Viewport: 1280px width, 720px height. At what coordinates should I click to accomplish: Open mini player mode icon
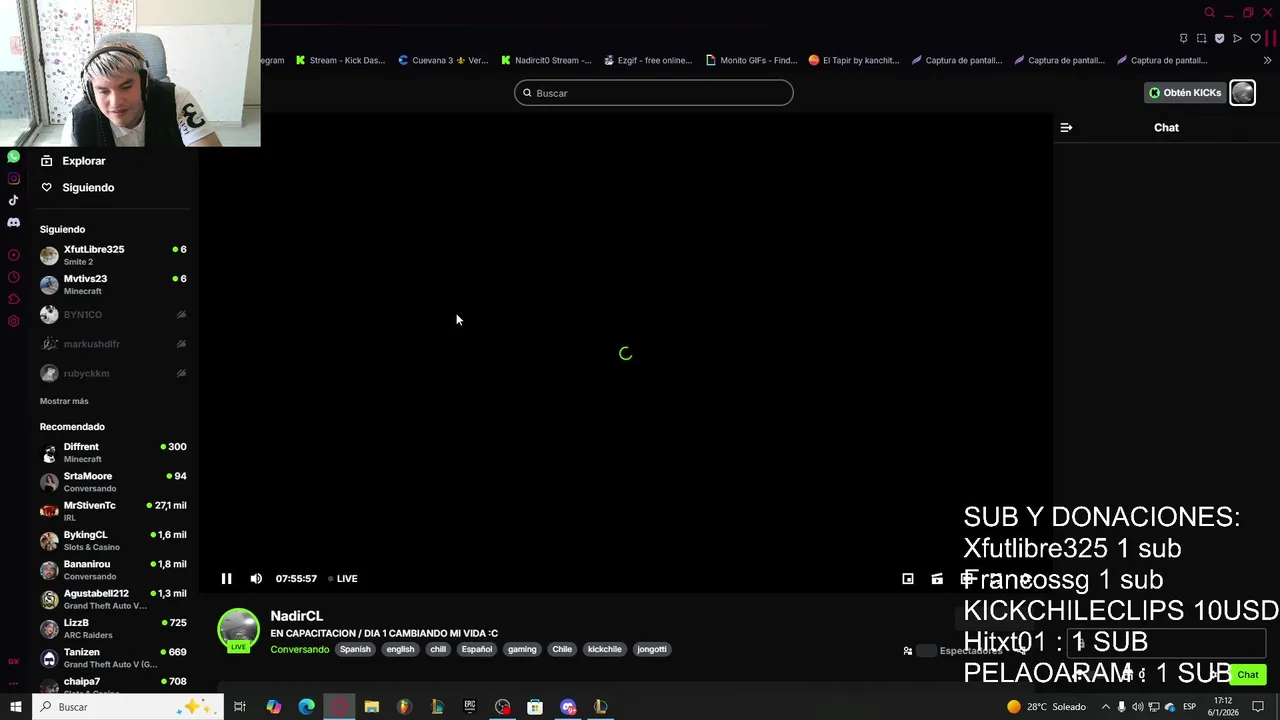(x=908, y=579)
